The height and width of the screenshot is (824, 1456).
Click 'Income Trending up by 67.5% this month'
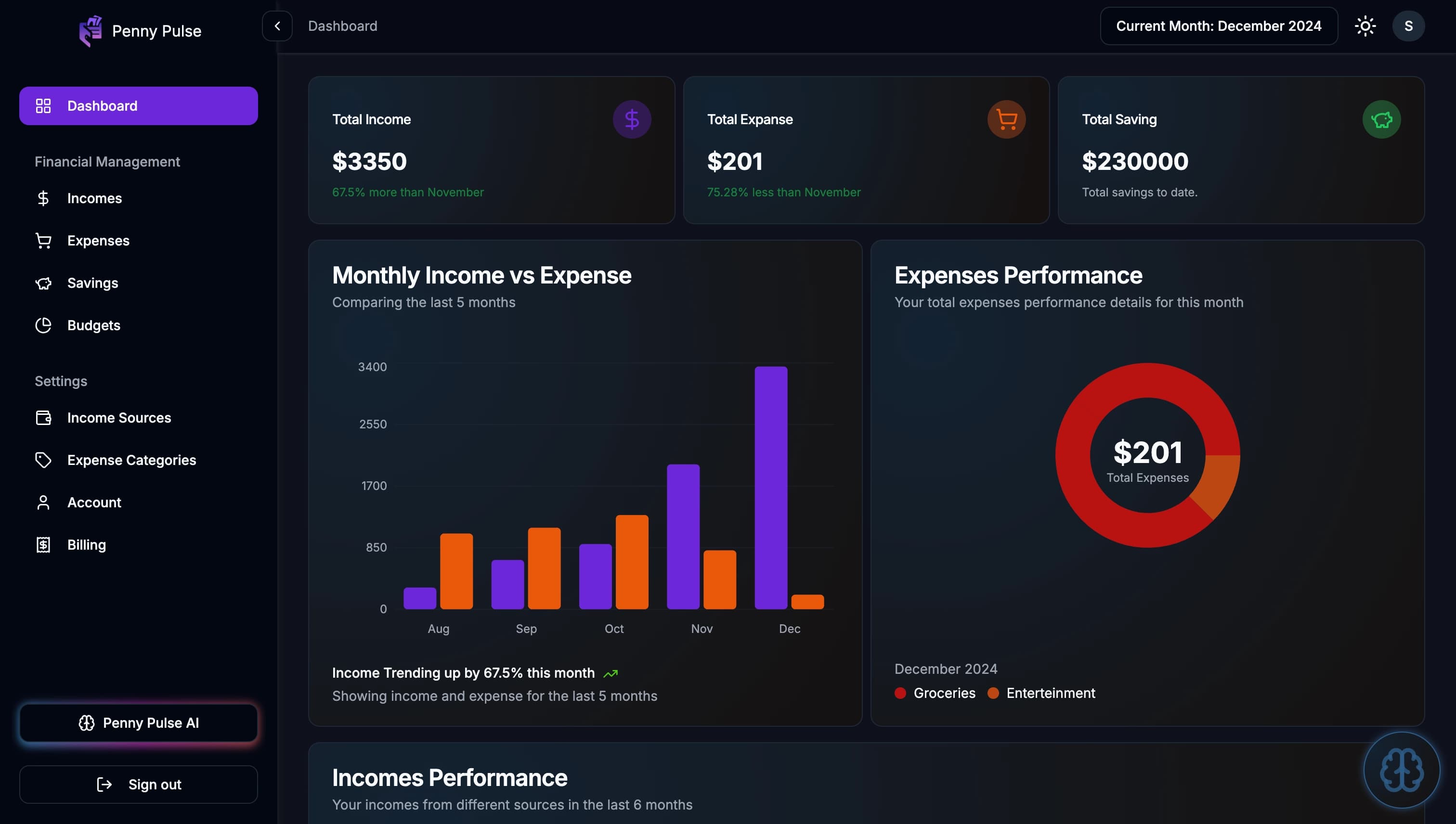point(463,673)
